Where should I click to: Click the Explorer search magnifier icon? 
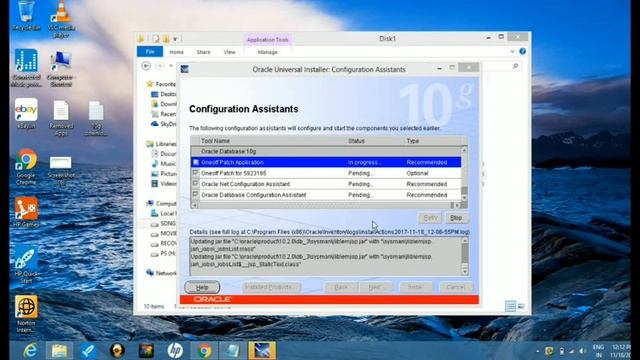pyautogui.click(x=516, y=66)
